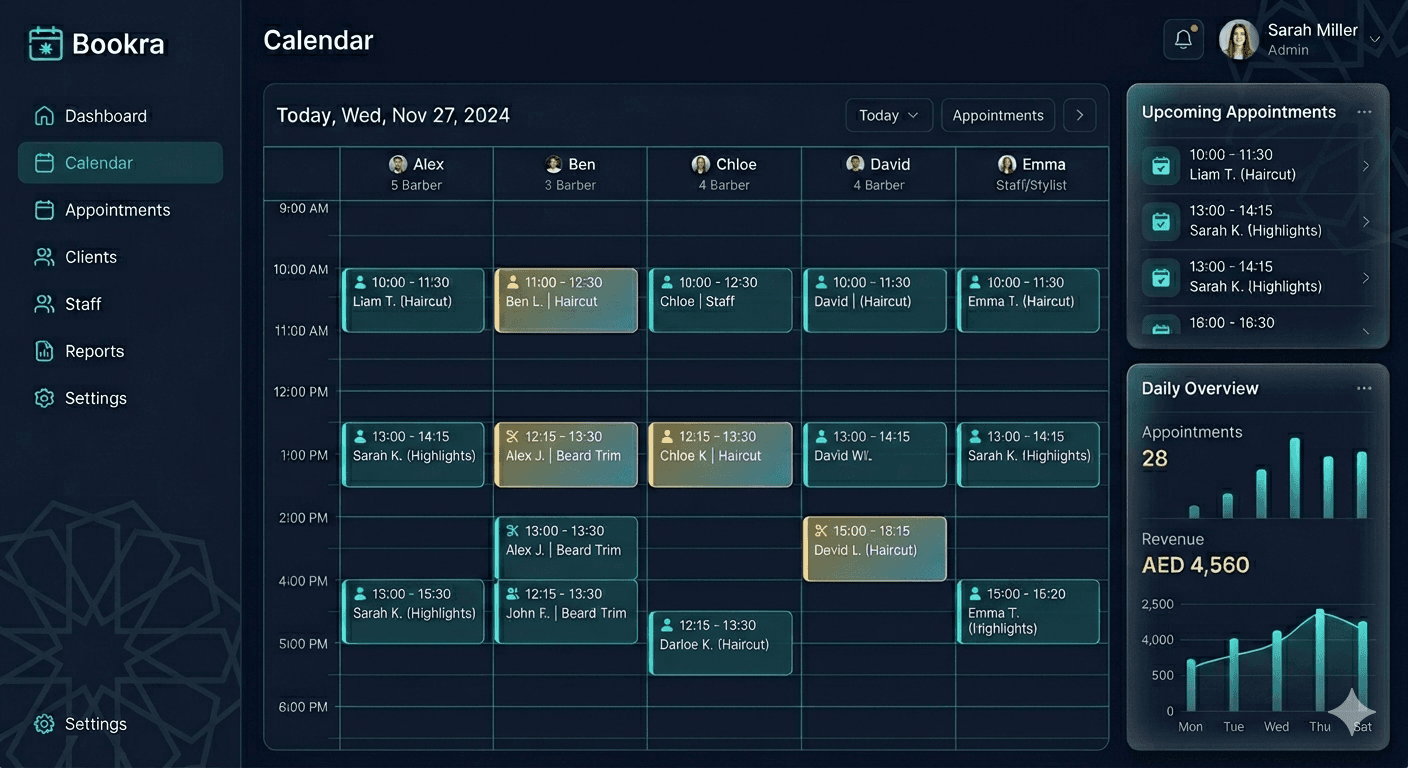The image size is (1408, 768).
Task: Click scissors icon on Ben's 13:00 - 13:30 card
Action: coord(513,531)
